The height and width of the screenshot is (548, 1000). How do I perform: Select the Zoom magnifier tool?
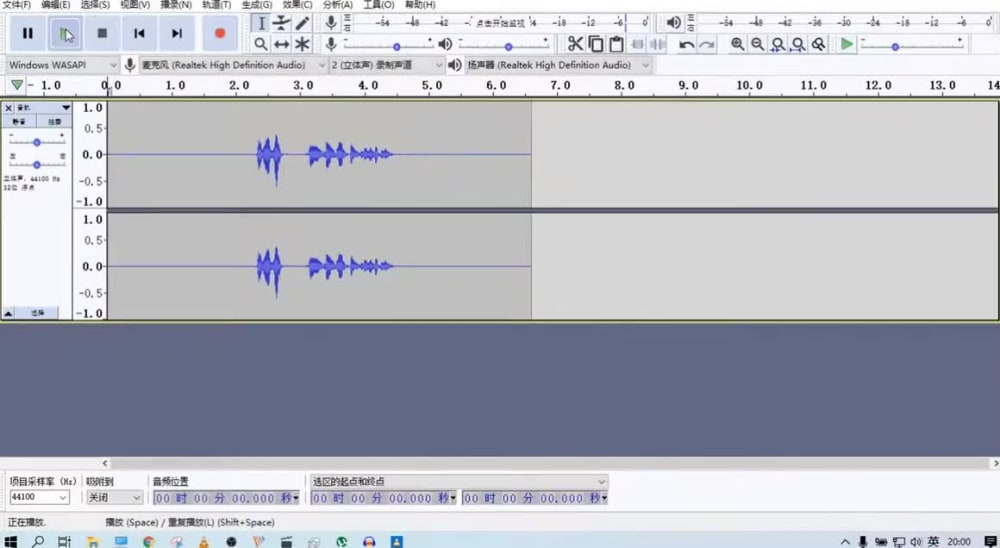260,44
